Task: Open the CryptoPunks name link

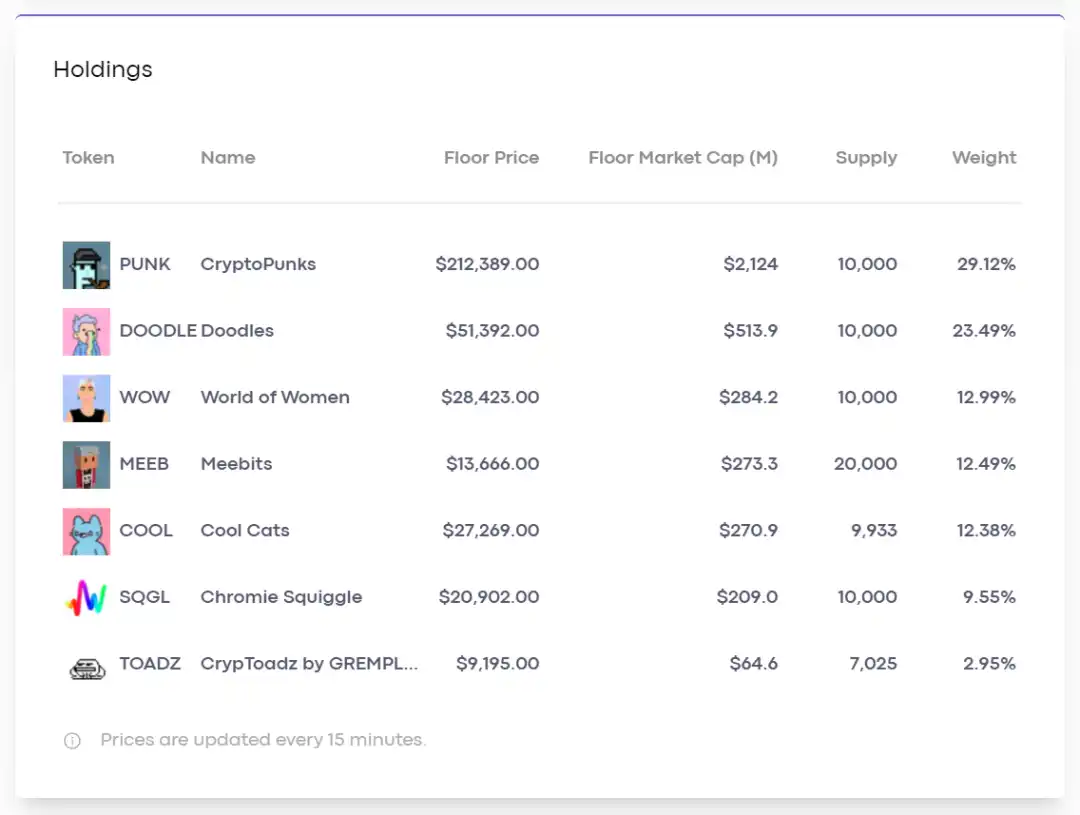Action: pyautogui.click(x=258, y=265)
